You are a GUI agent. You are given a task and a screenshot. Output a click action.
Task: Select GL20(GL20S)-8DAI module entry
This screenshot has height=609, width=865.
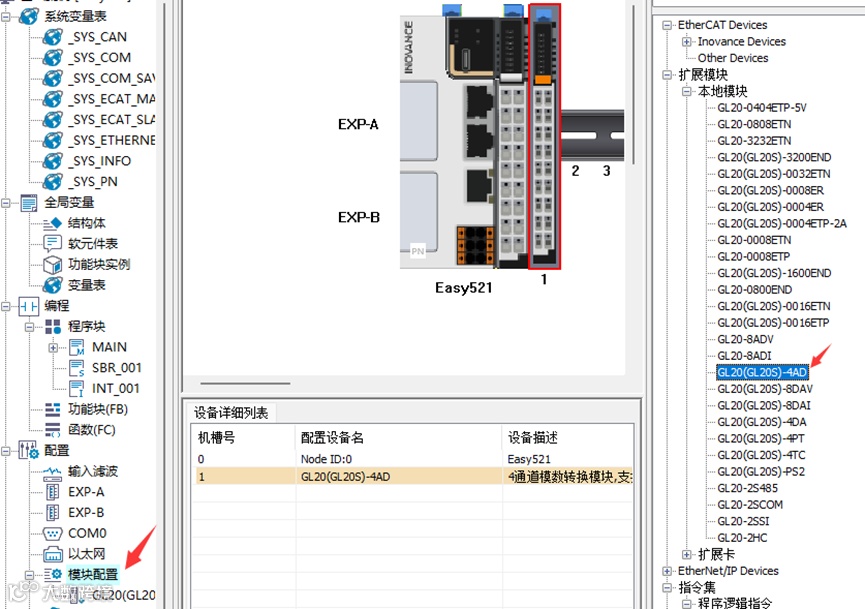click(x=763, y=405)
